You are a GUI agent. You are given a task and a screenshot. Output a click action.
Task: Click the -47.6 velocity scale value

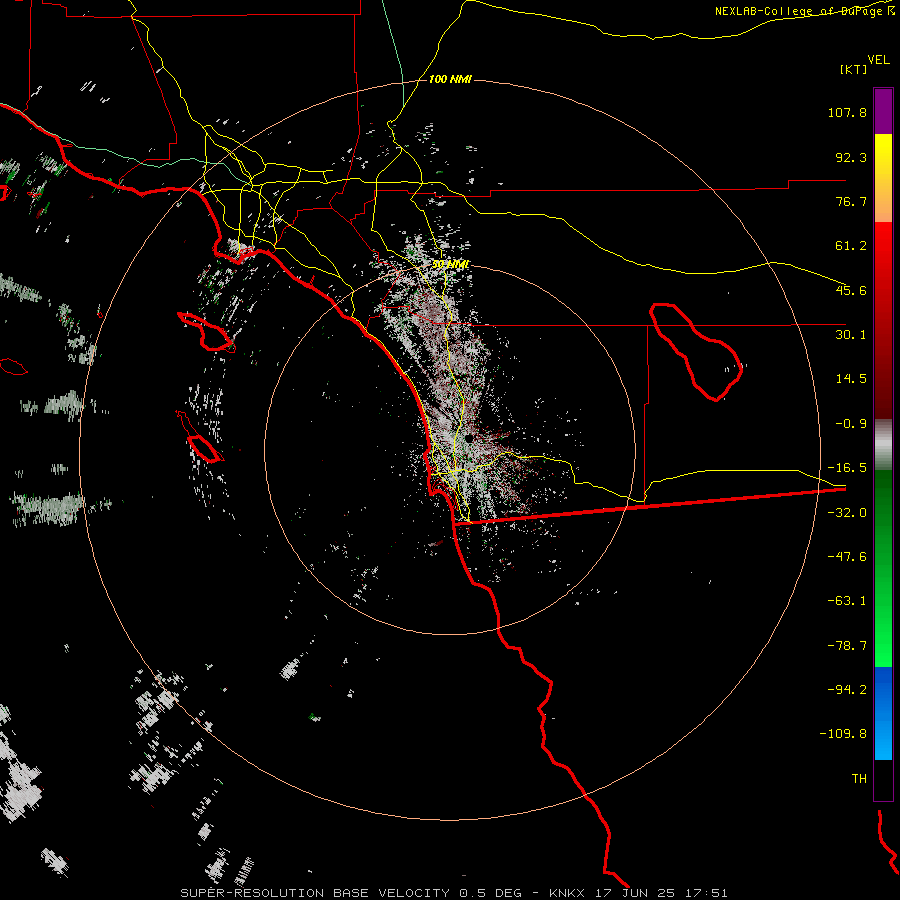847,557
